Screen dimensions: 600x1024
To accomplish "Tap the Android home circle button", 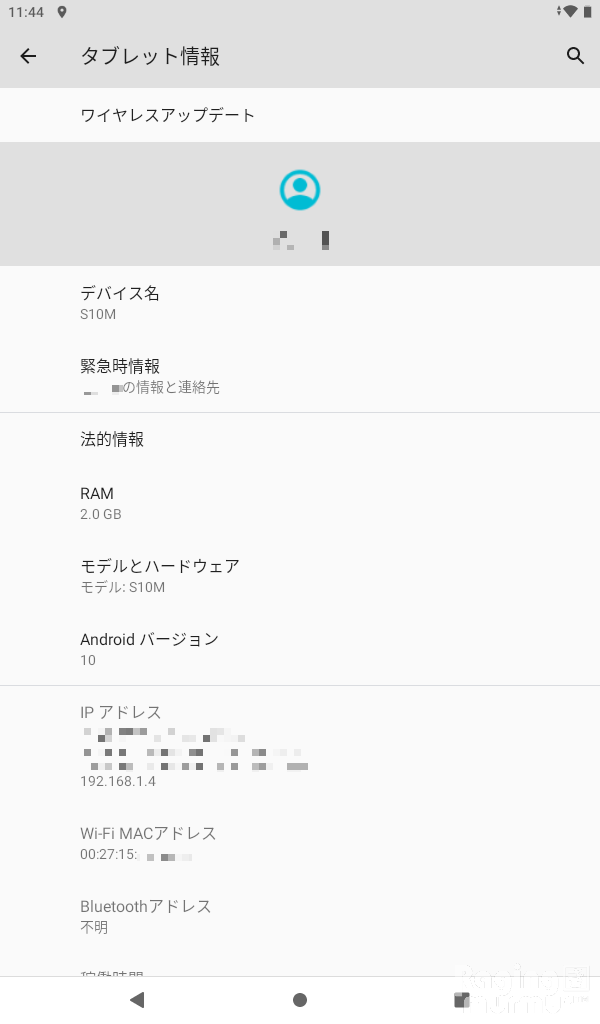I will [300, 999].
